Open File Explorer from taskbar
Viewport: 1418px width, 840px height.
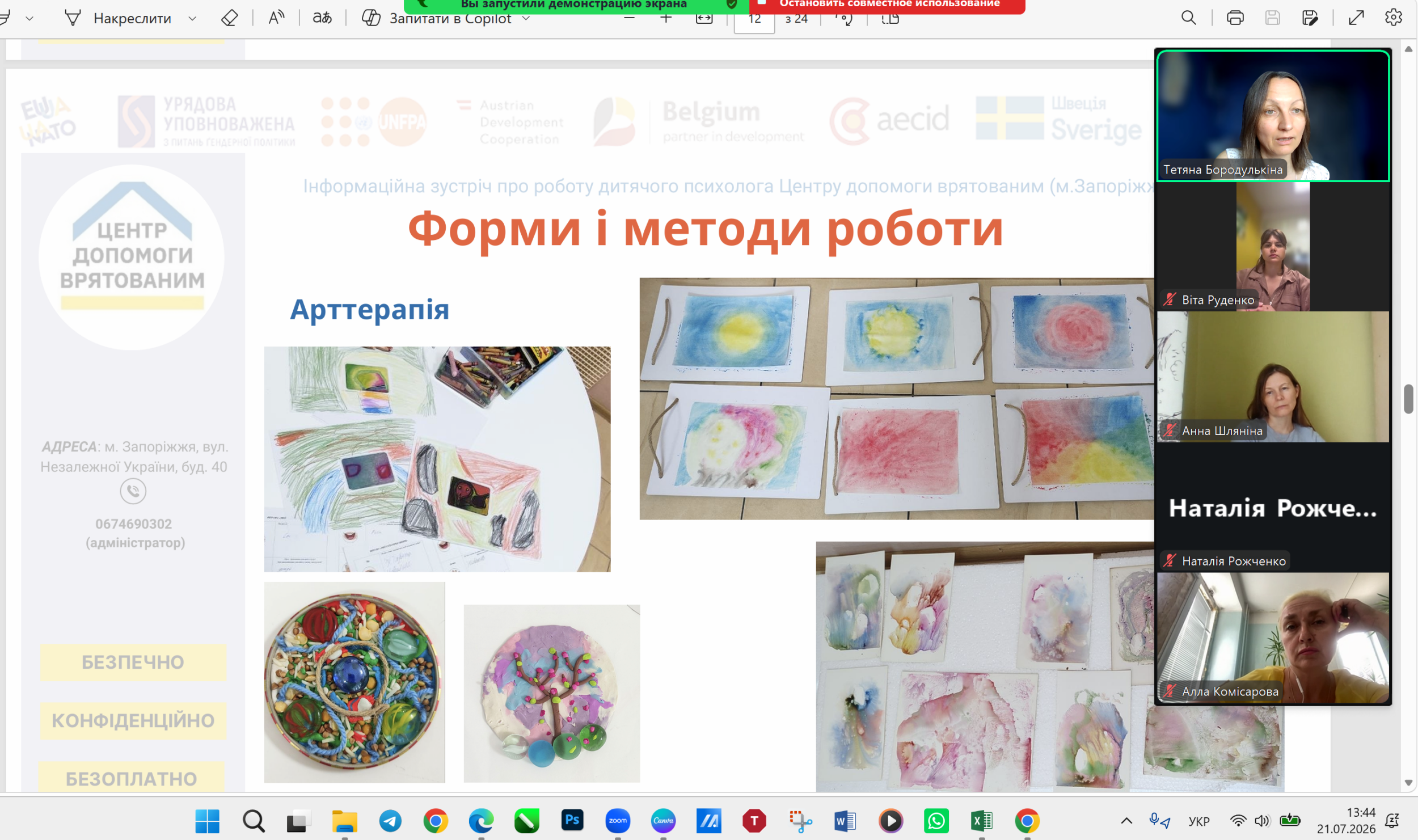[x=344, y=821]
